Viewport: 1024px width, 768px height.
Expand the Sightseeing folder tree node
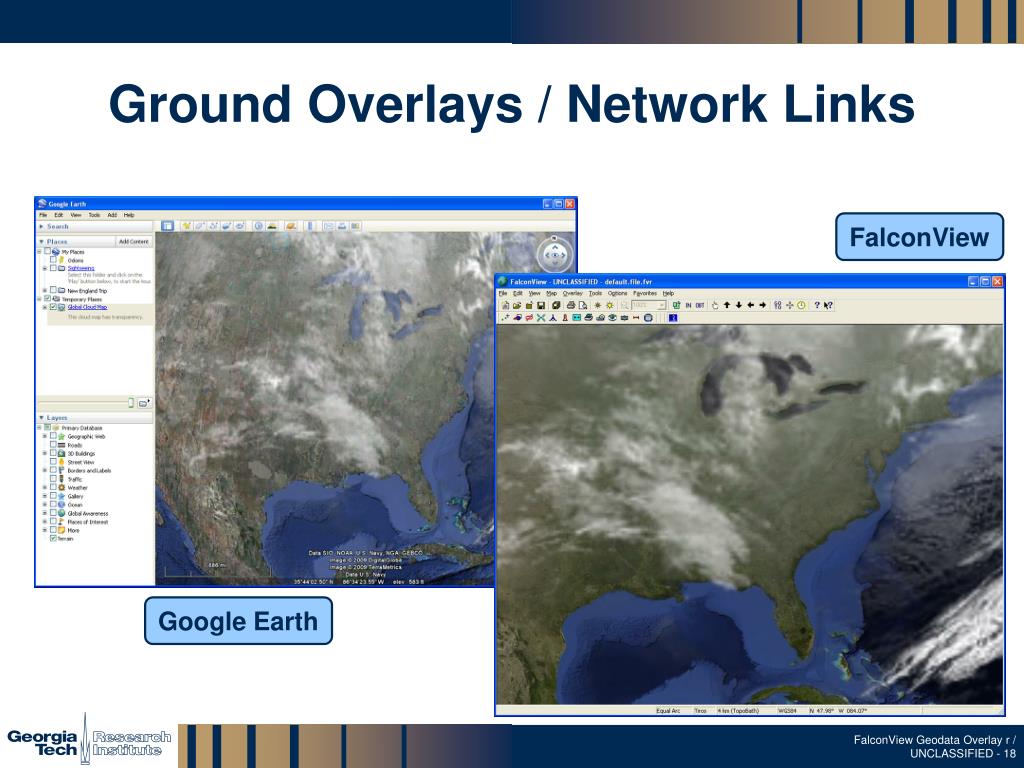(x=44, y=268)
